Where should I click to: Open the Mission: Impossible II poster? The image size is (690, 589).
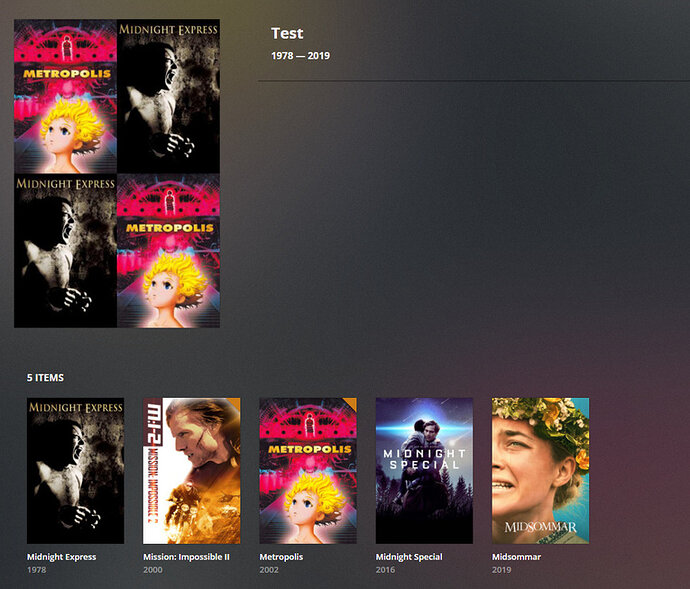point(191,471)
